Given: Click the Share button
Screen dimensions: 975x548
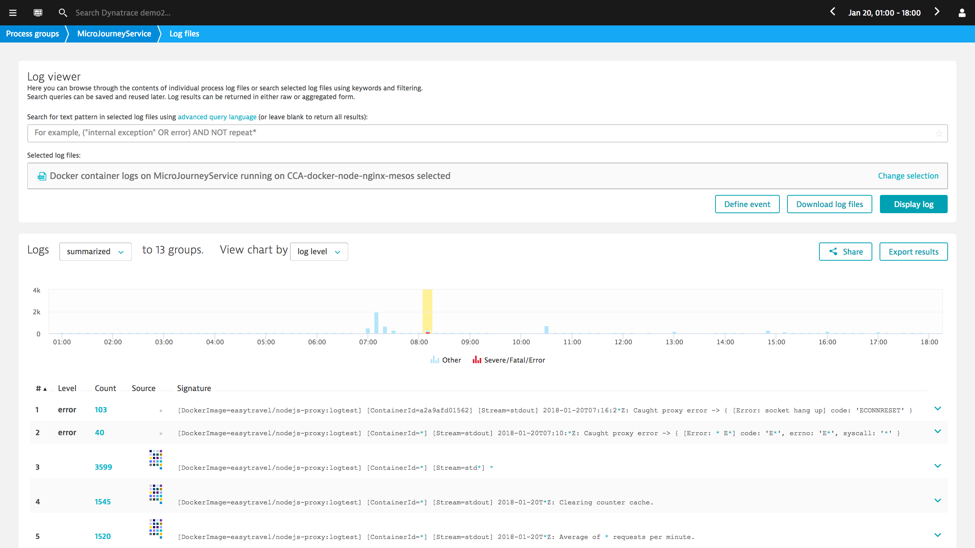Looking at the screenshot, I should coord(846,251).
